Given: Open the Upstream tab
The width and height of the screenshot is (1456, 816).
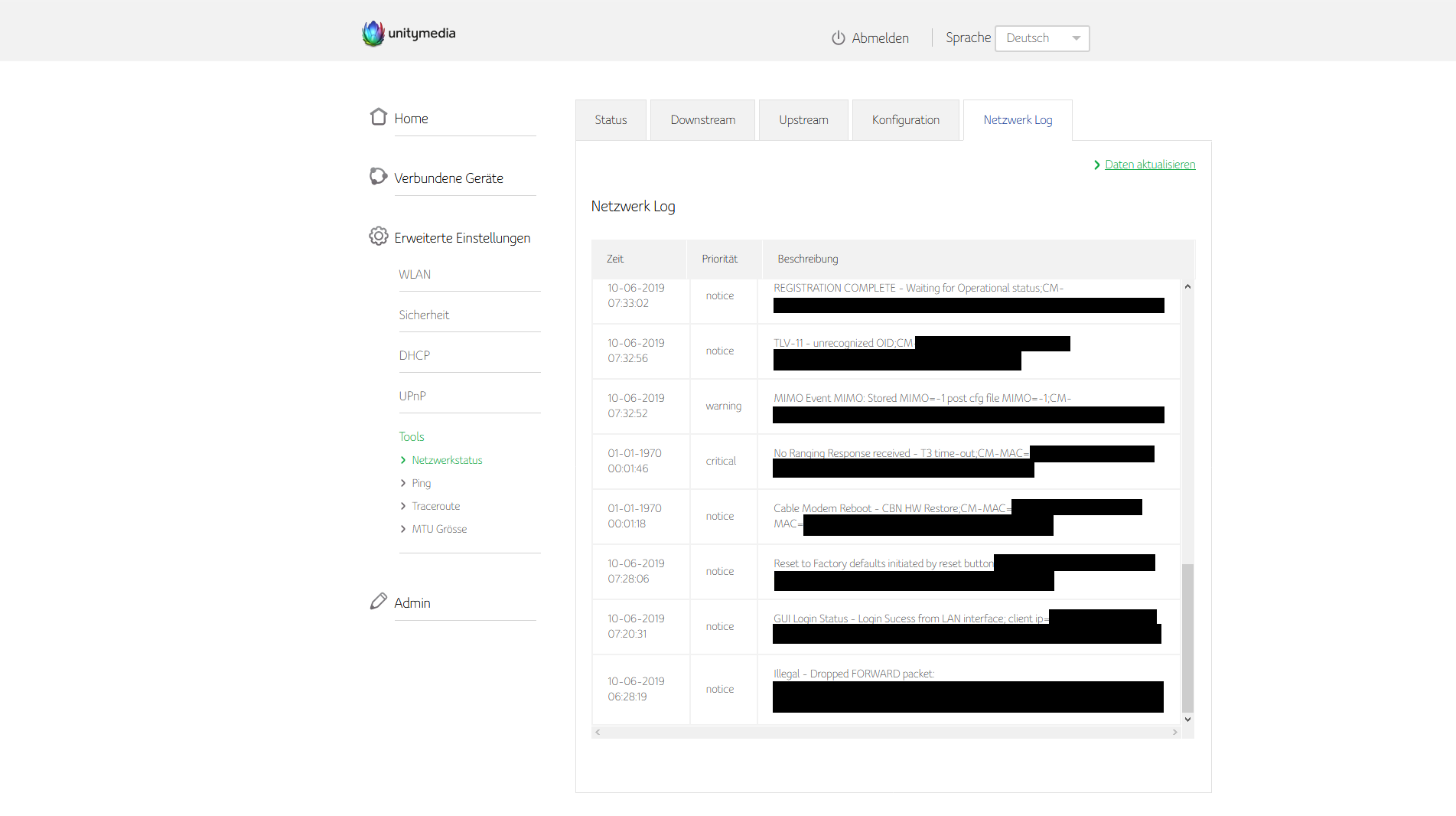Looking at the screenshot, I should [x=803, y=120].
